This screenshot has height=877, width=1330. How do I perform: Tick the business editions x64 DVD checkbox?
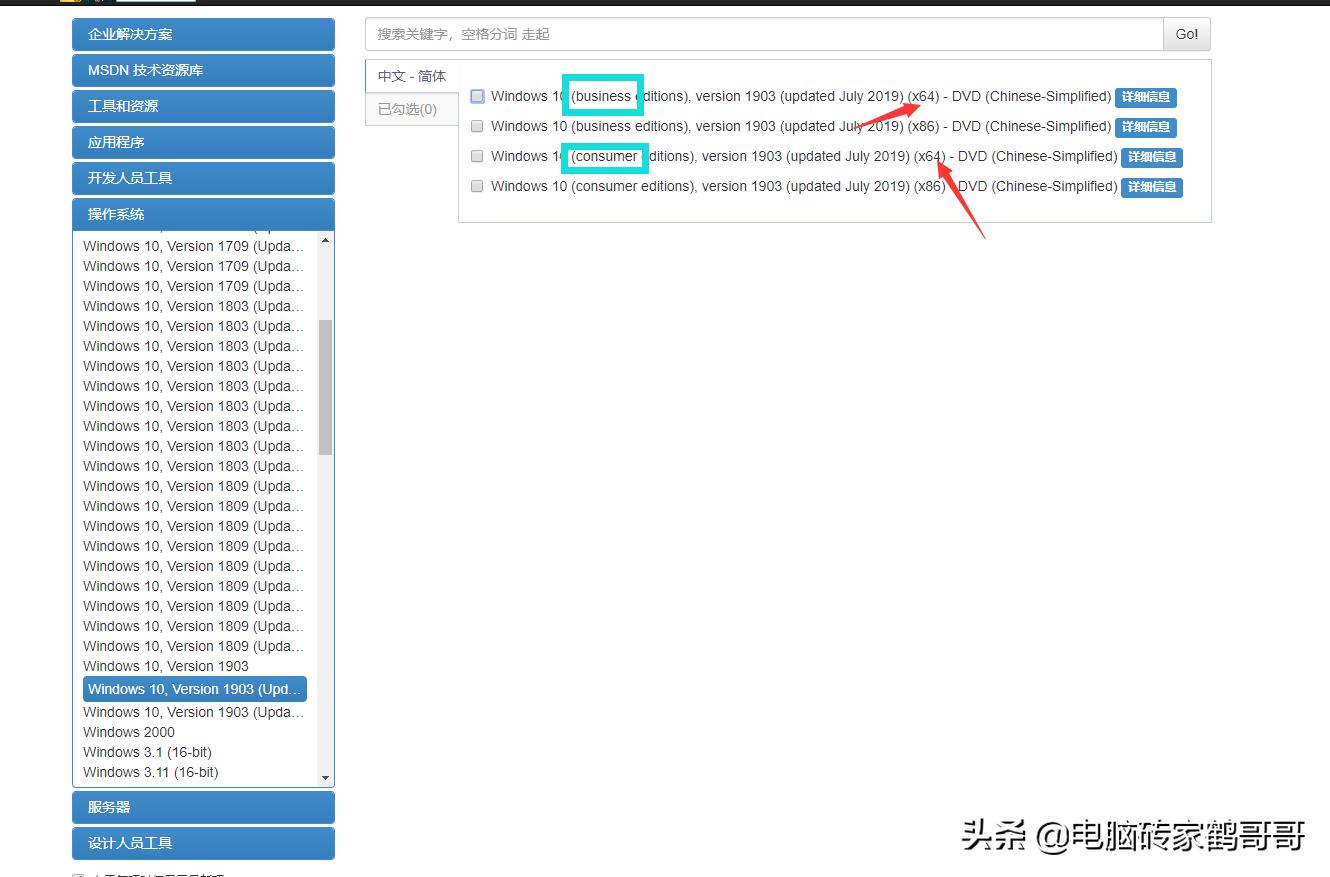pyautogui.click(x=477, y=97)
